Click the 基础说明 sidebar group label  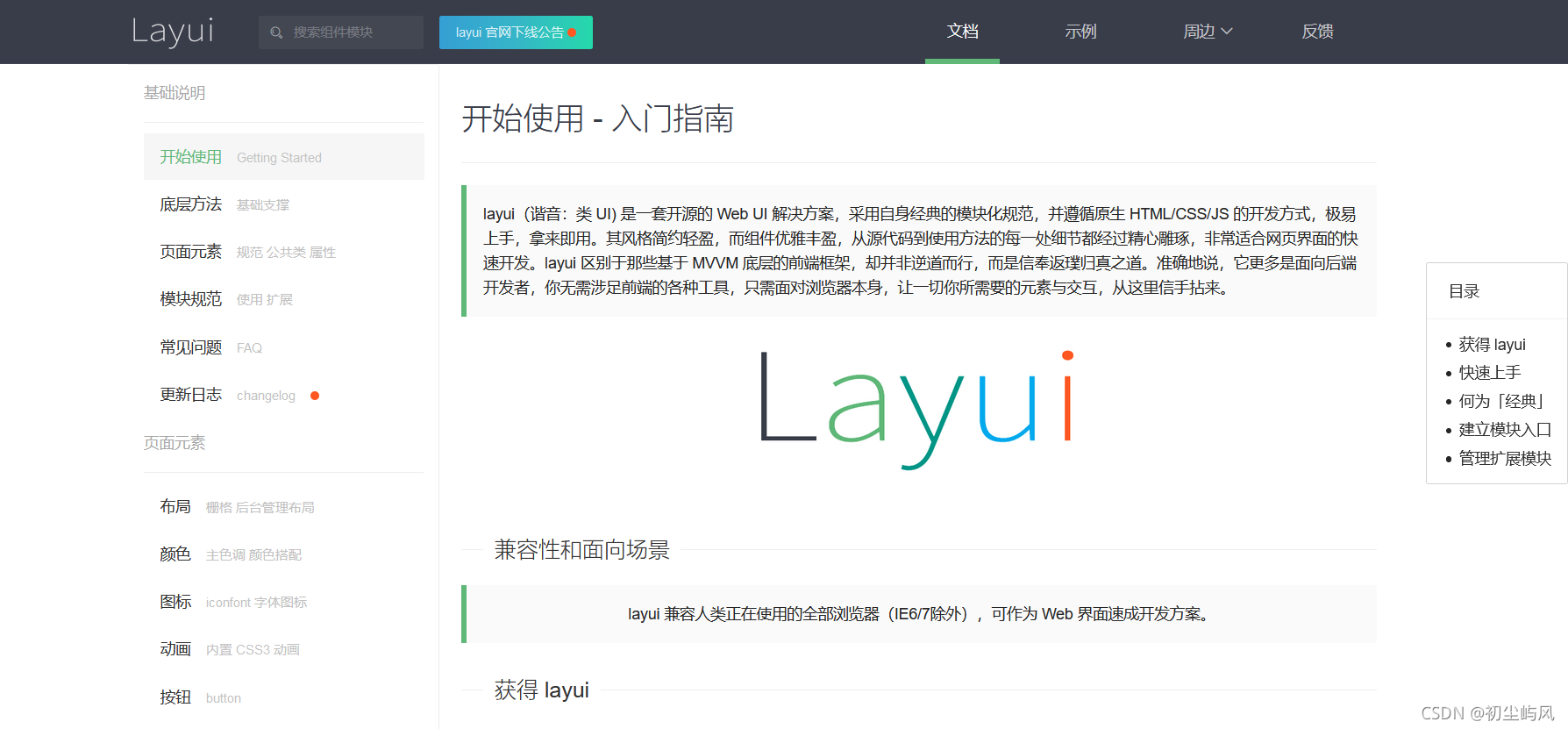[x=175, y=93]
